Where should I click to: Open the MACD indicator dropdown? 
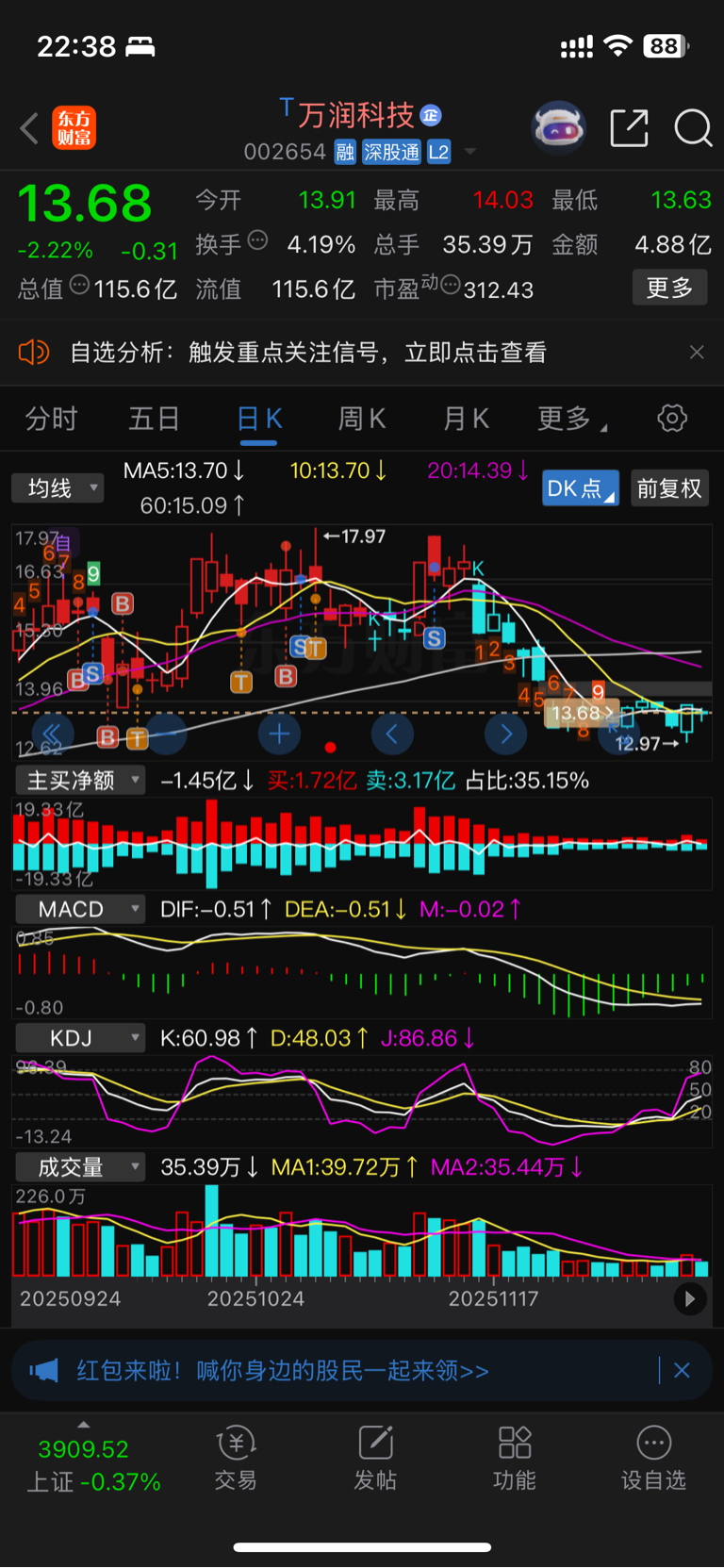coord(80,909)
